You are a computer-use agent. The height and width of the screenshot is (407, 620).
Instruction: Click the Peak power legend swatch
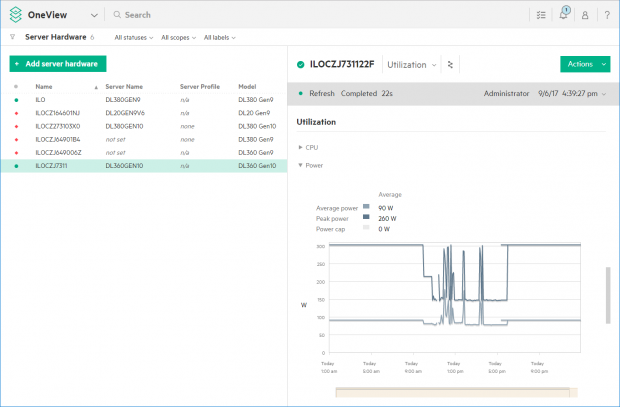pyautogui.click(x=367, y=217)
